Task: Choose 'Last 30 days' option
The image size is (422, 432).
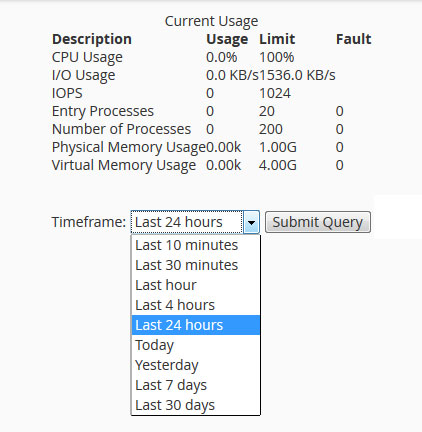Action: coord(196,405)
